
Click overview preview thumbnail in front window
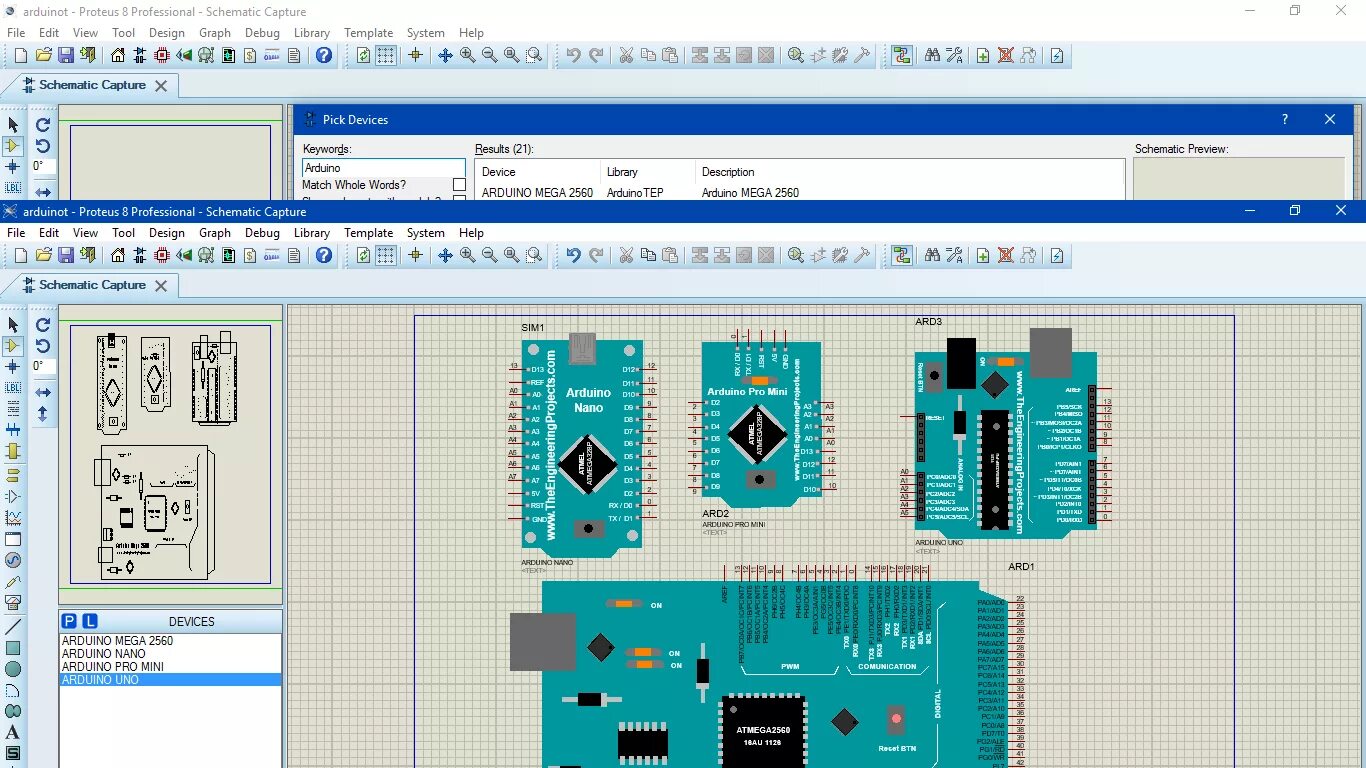[x=170, y=454]
